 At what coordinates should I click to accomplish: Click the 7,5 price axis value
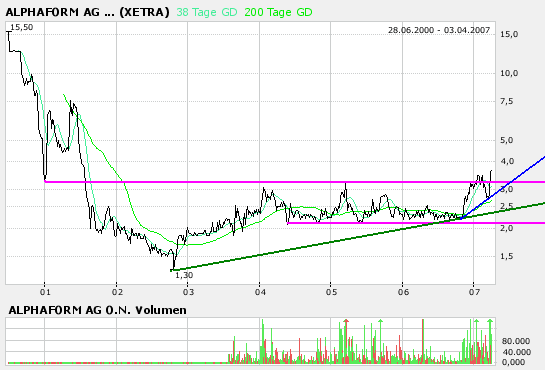(506, 101)
